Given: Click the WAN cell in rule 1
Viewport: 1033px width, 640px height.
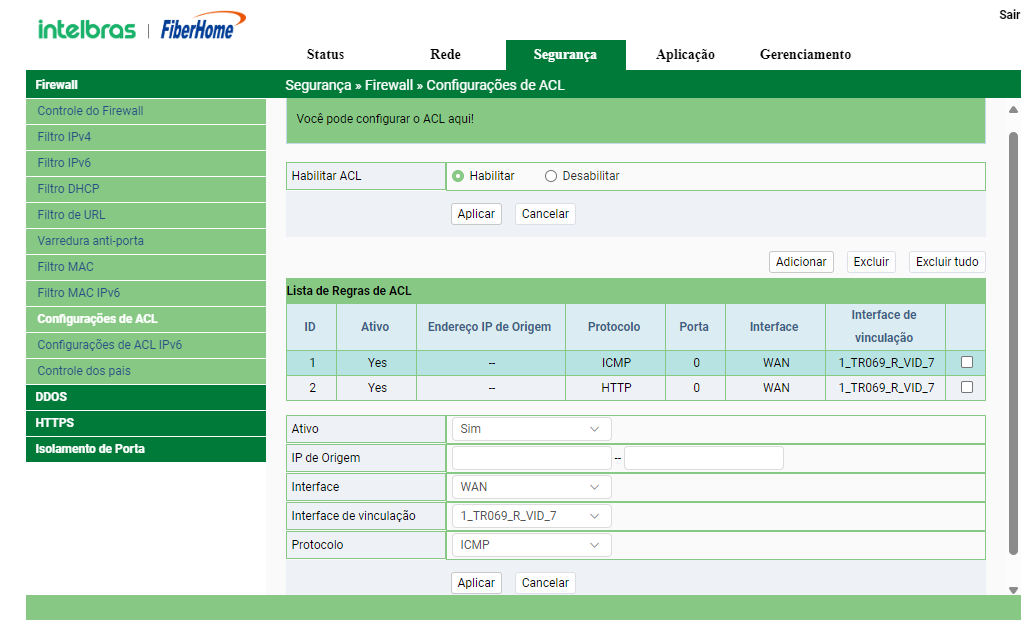Looking at the screenshot, I should coord(775,363).
